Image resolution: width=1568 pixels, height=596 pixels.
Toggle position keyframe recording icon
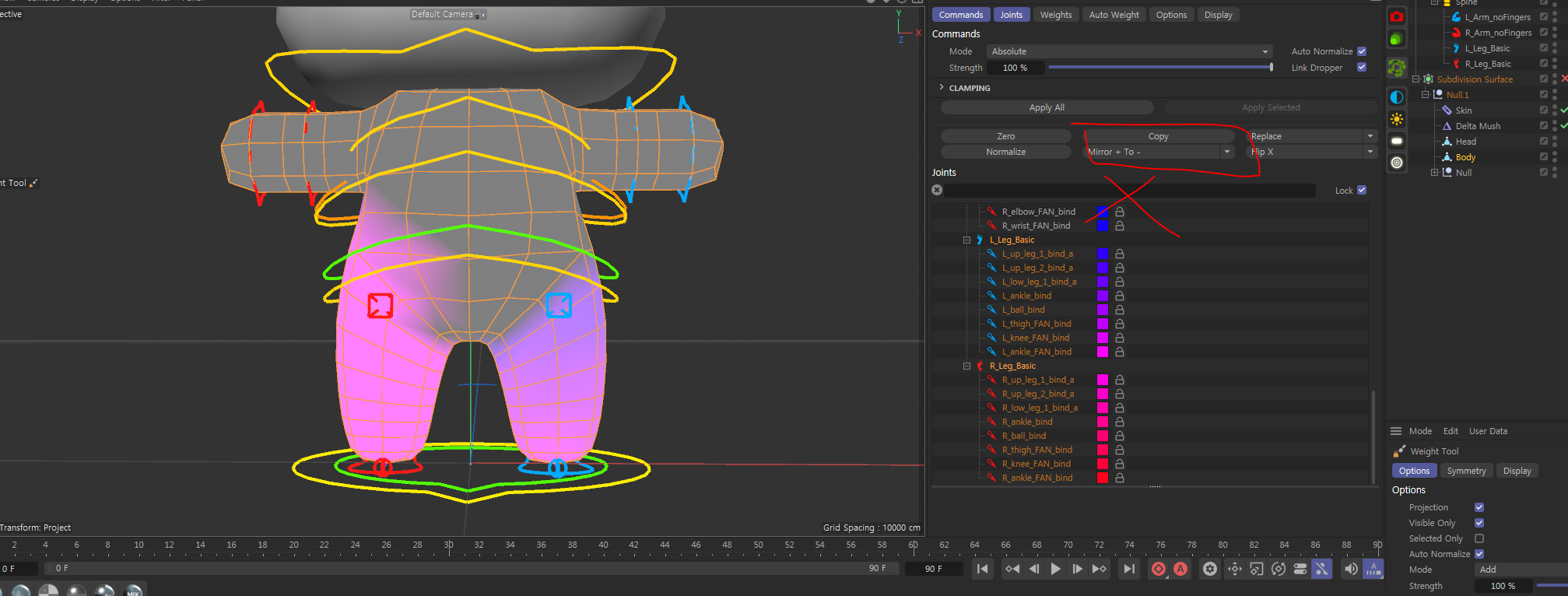[x=1235, y=569]
